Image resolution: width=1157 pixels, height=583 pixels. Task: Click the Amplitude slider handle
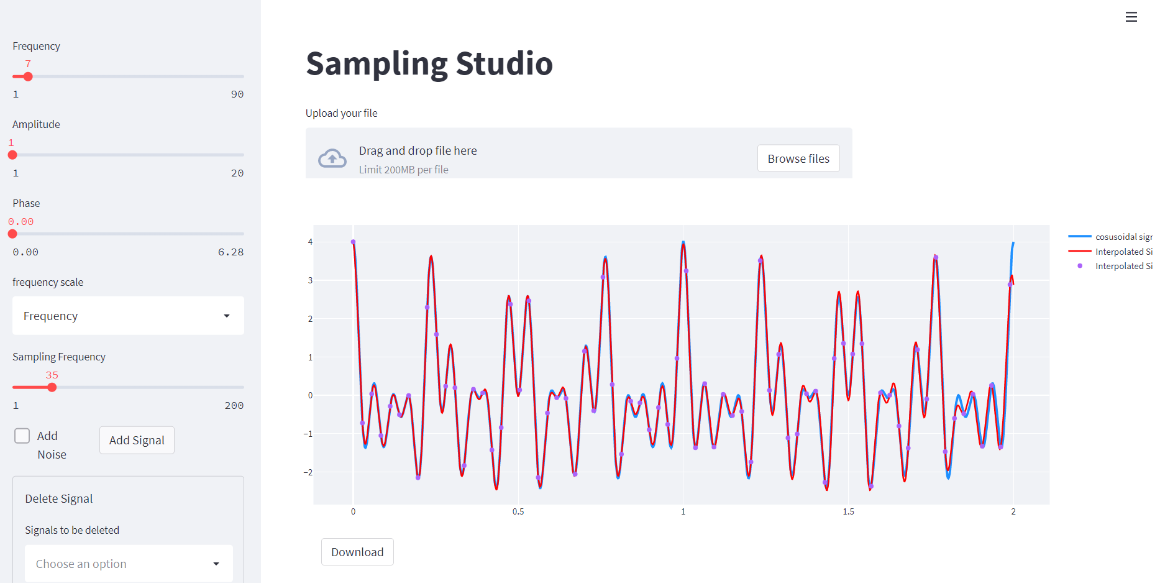(12, 155)
